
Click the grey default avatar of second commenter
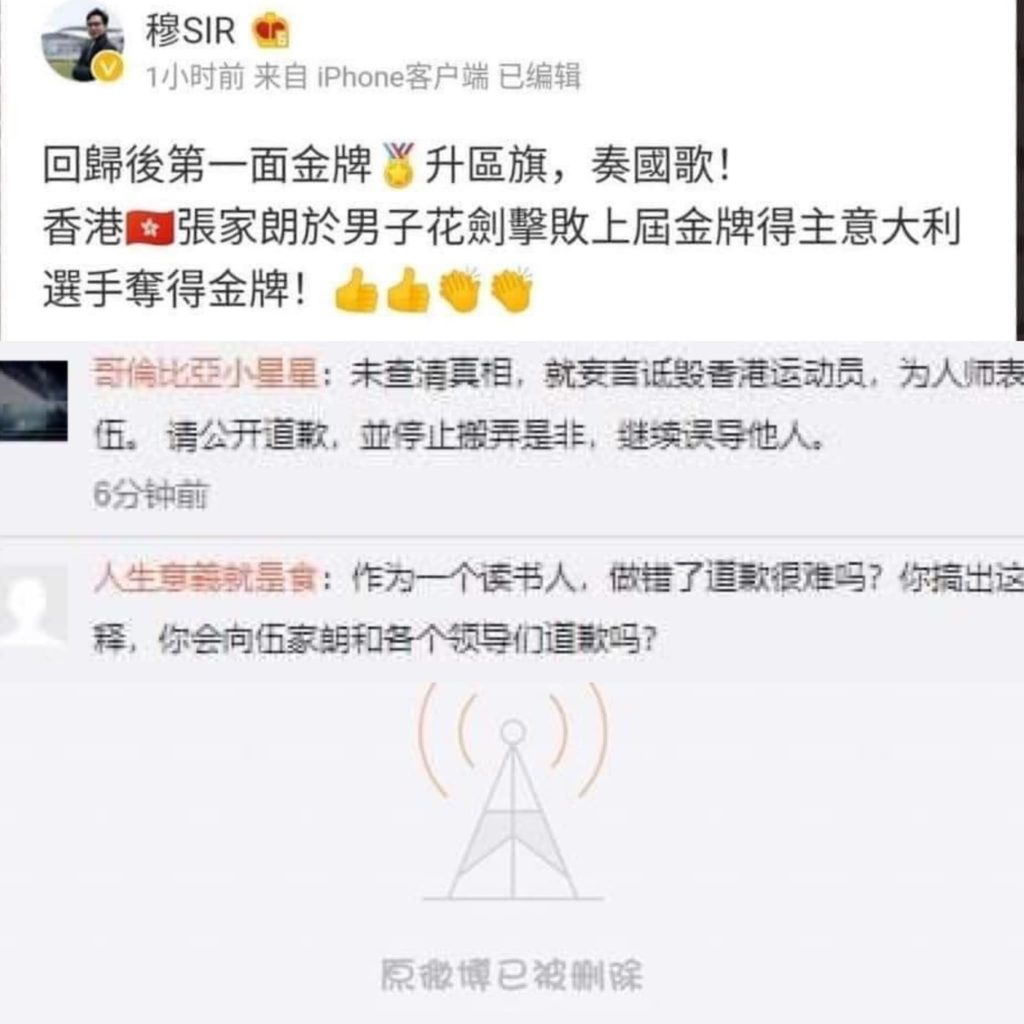click(33, 606)
